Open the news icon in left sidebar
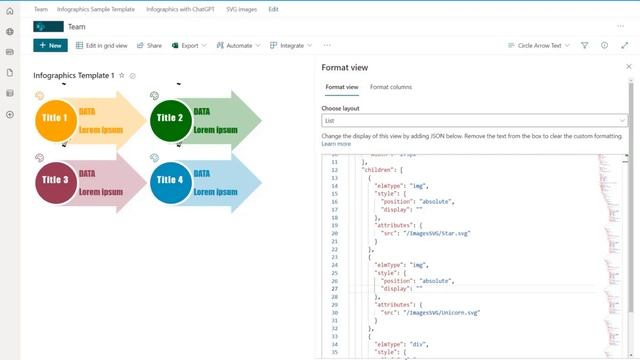Image resolution: width=640 pixels, height=360 pixels. 10,52
